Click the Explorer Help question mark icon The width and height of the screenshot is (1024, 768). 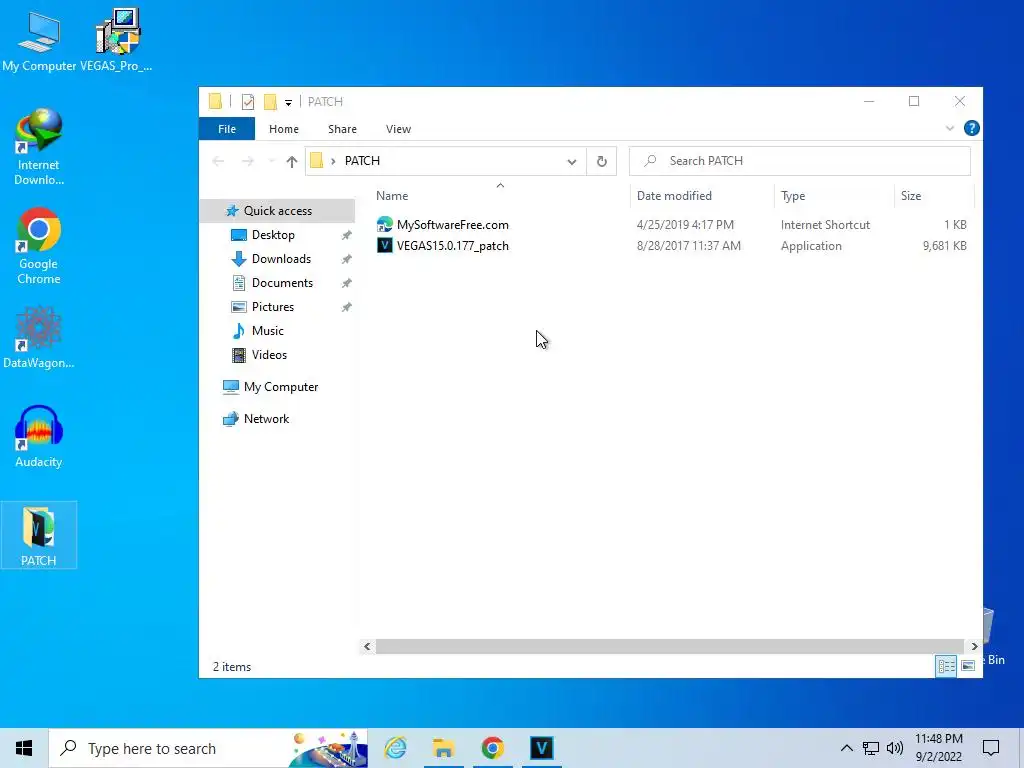tap(971, 128)
